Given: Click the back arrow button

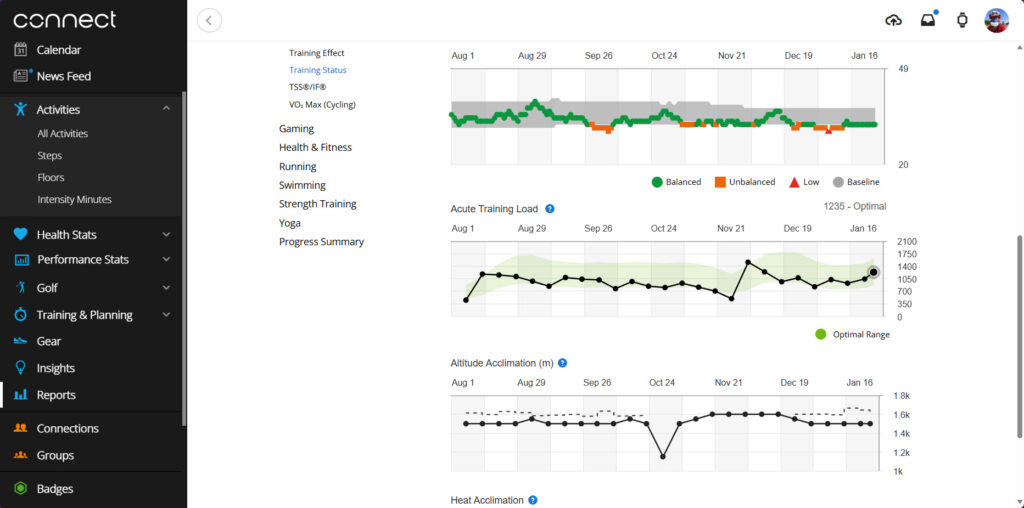Looking at the screenshot, I should (209, 20).
